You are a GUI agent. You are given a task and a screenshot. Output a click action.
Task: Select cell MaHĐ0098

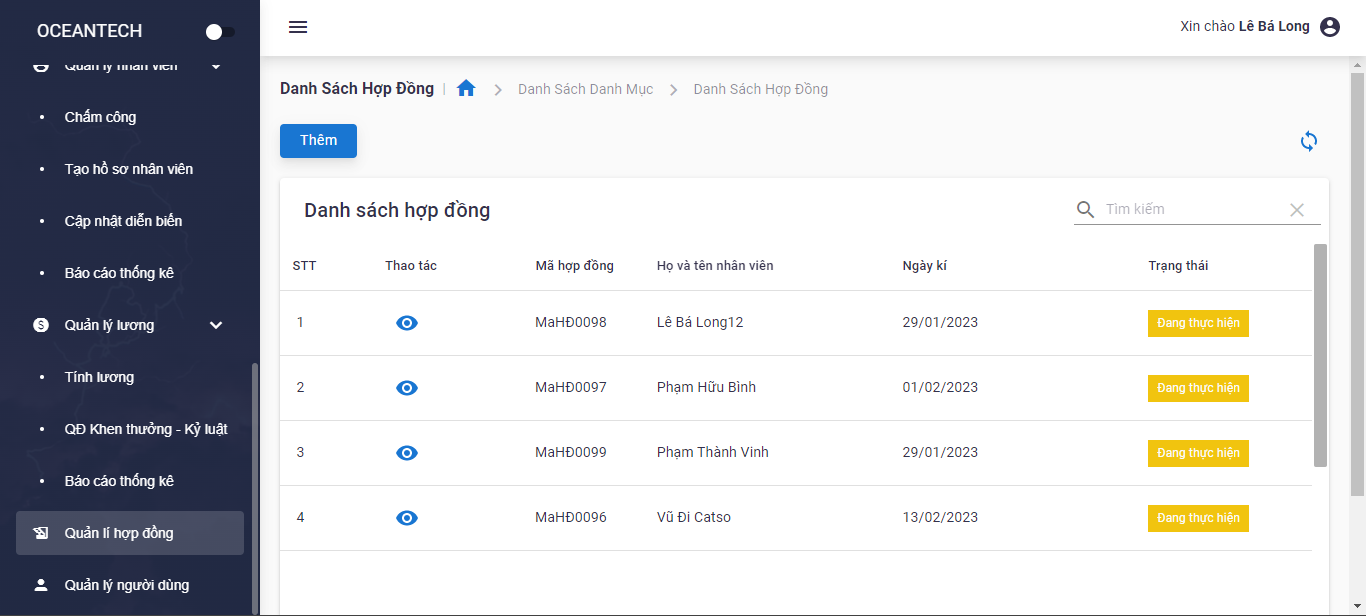pos(571,323)
